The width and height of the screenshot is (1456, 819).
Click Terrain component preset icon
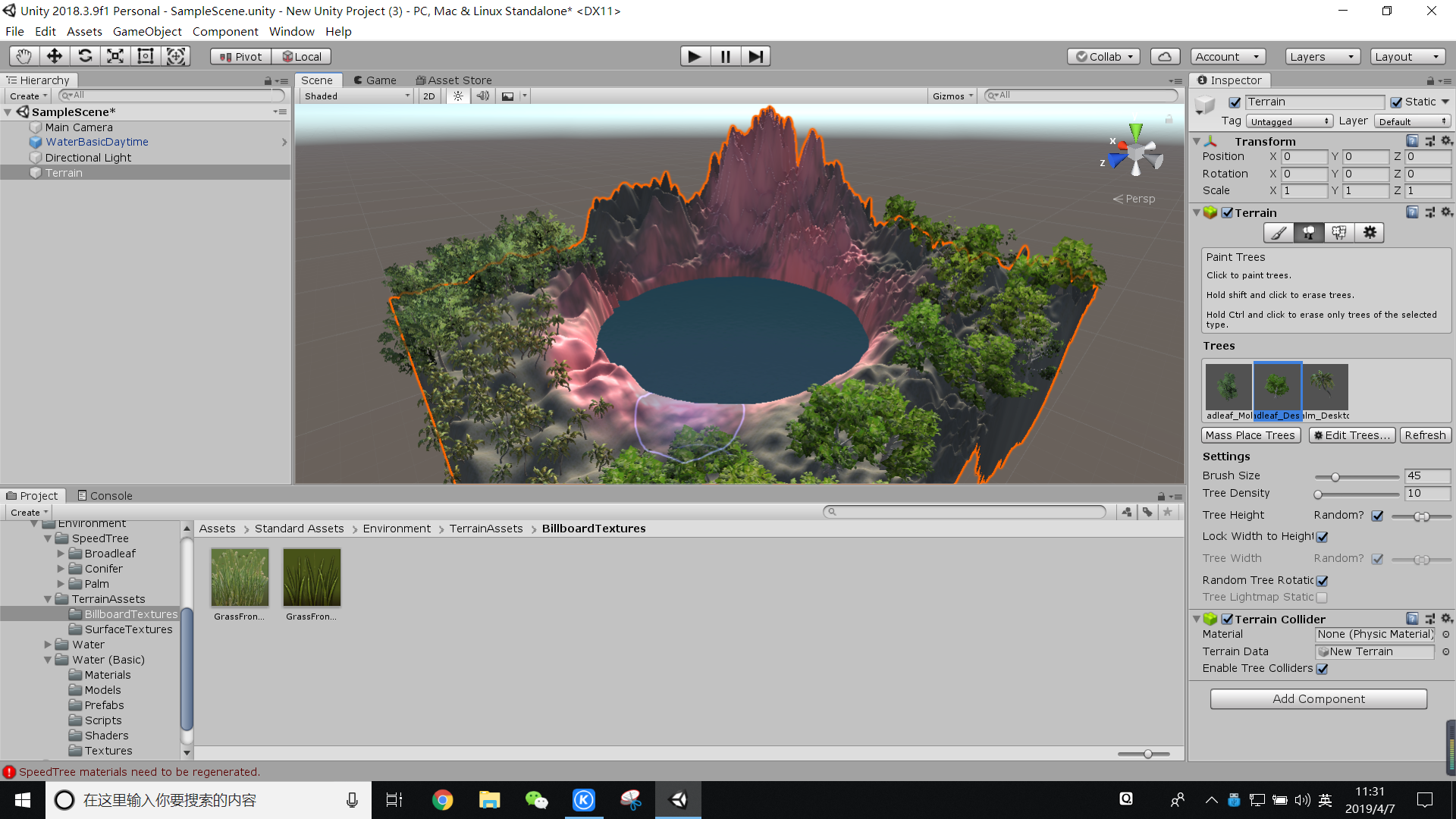coord(1429,212)
